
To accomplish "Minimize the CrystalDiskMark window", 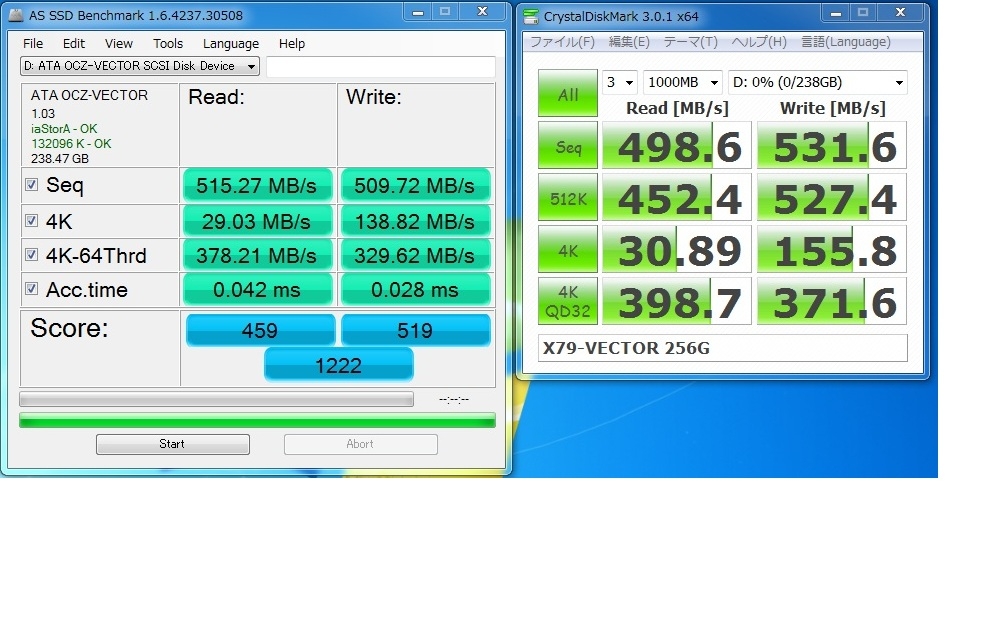I will pyautogui.click(x=836, y=12).
